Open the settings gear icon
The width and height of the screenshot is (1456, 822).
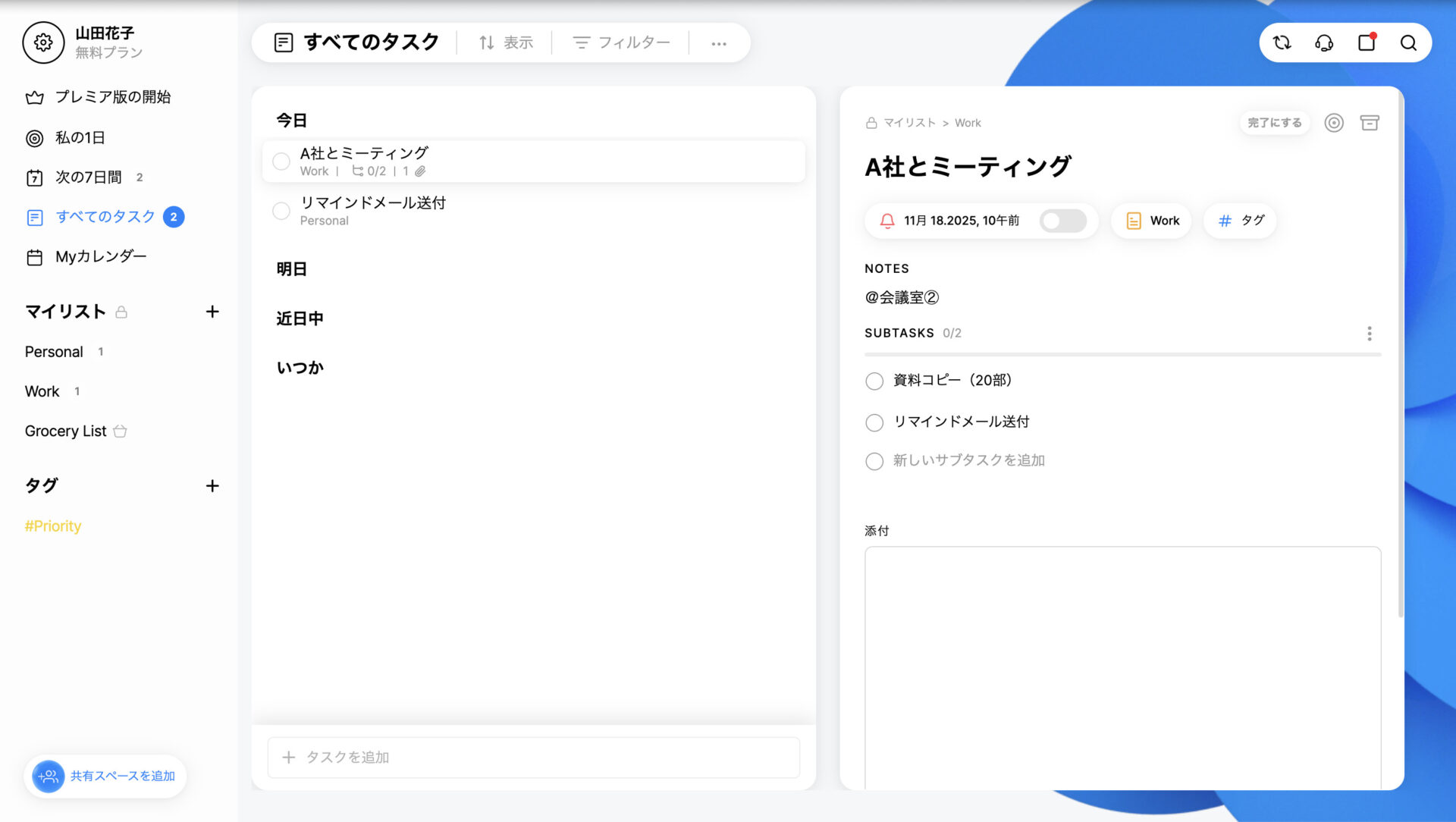click(42, 43)
